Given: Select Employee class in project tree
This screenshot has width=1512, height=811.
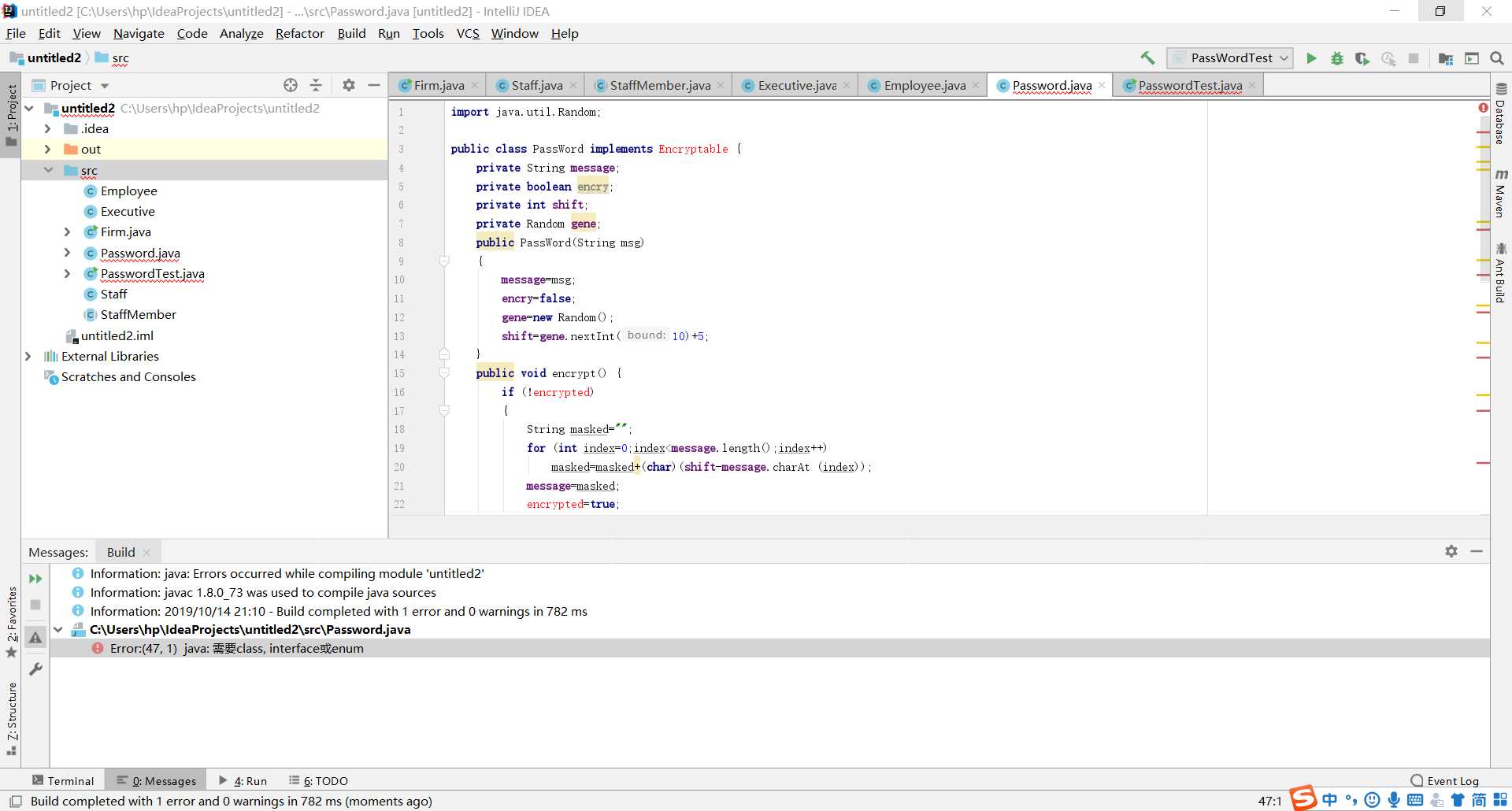Looking at the screenshot, I should 128,191.
